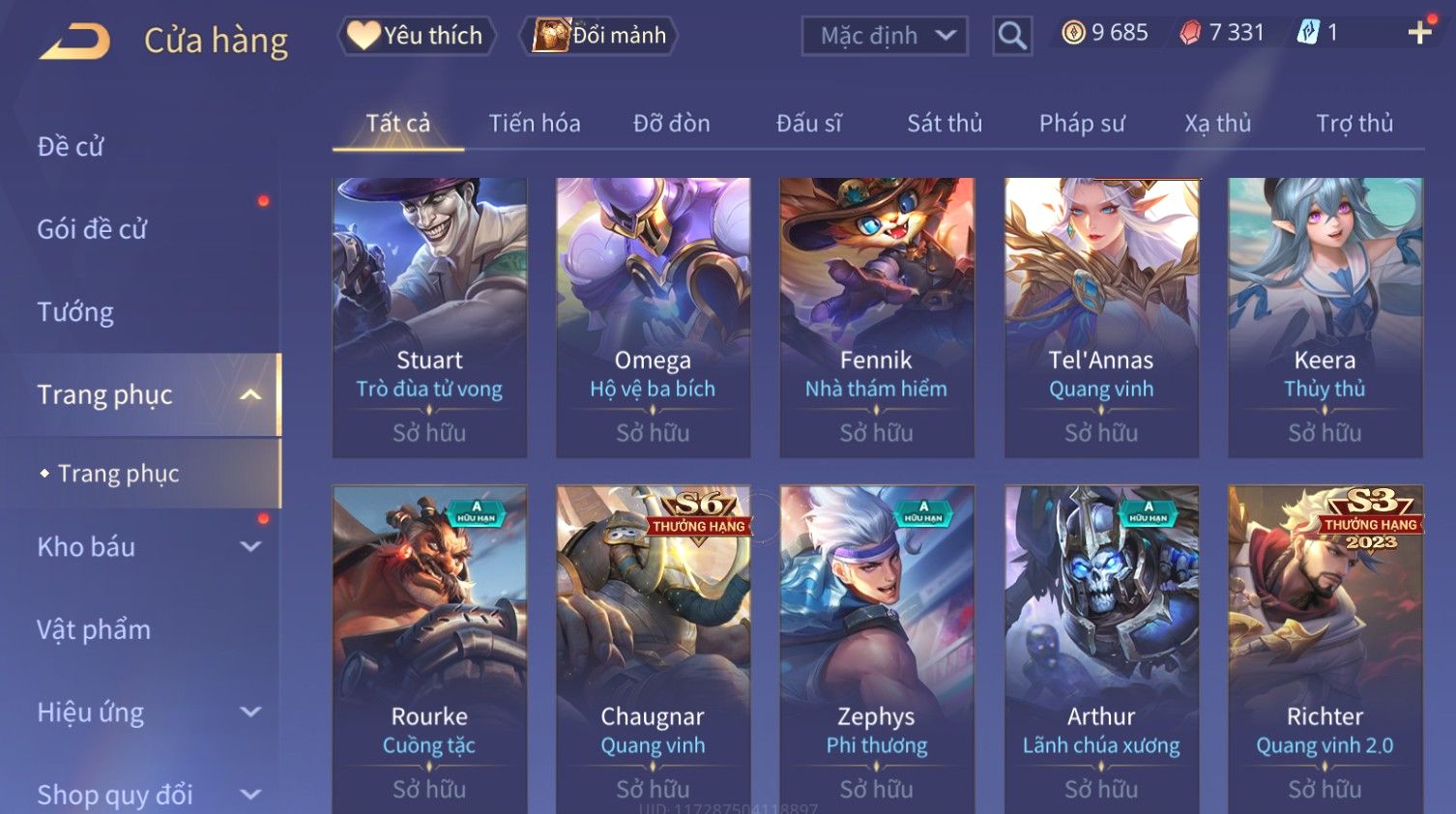Viewport: 1456px width, 814px height.
Task: Switch to the Sát thủ tab
Action: [x=945, y=124]
